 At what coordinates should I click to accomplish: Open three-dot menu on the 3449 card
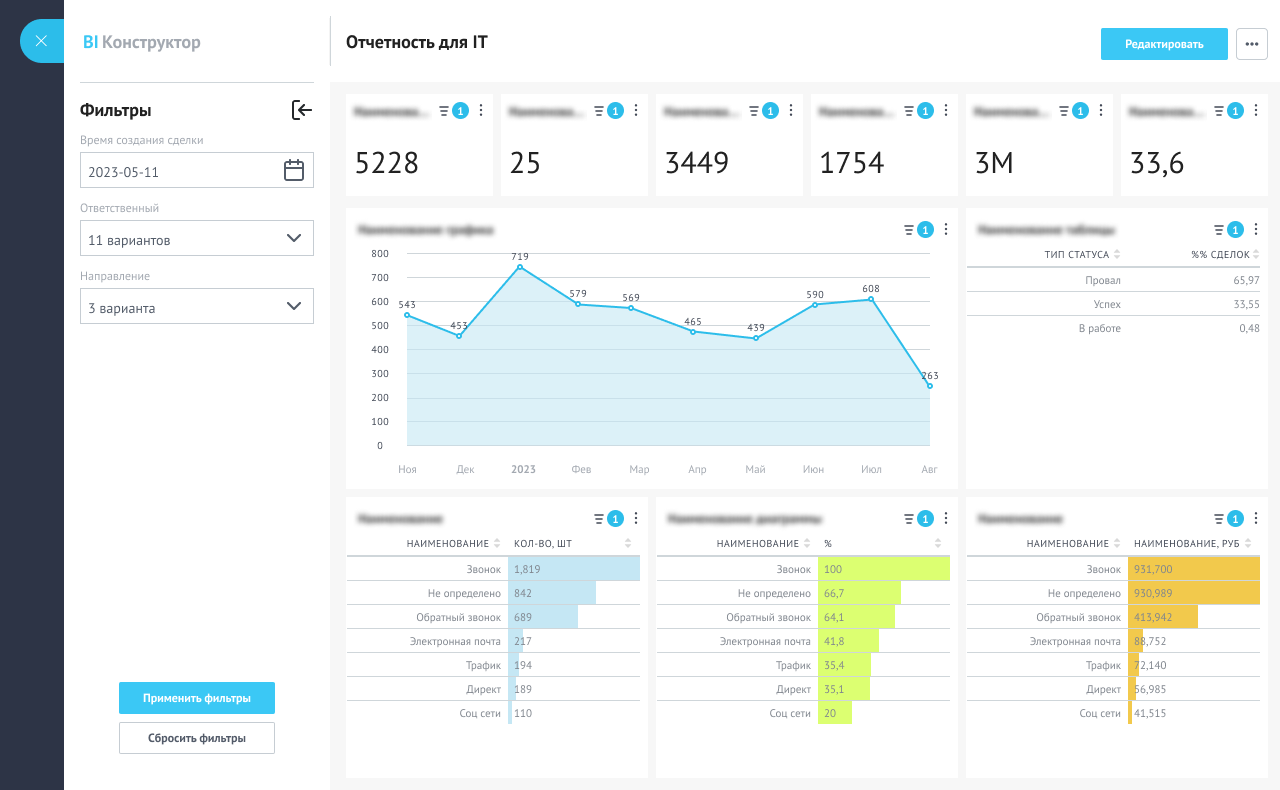[791, 110]
